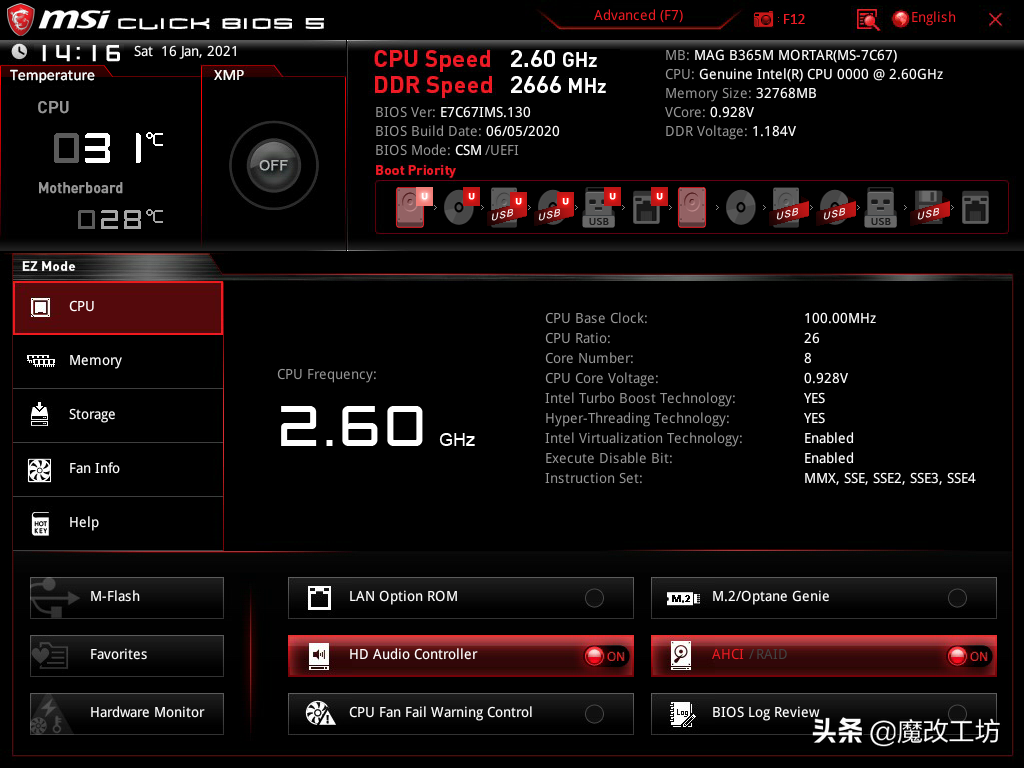The height and width of the screenshot is (768, 1024).
Task: Click the M.2 module icon
Action: (x=683, y=598)
